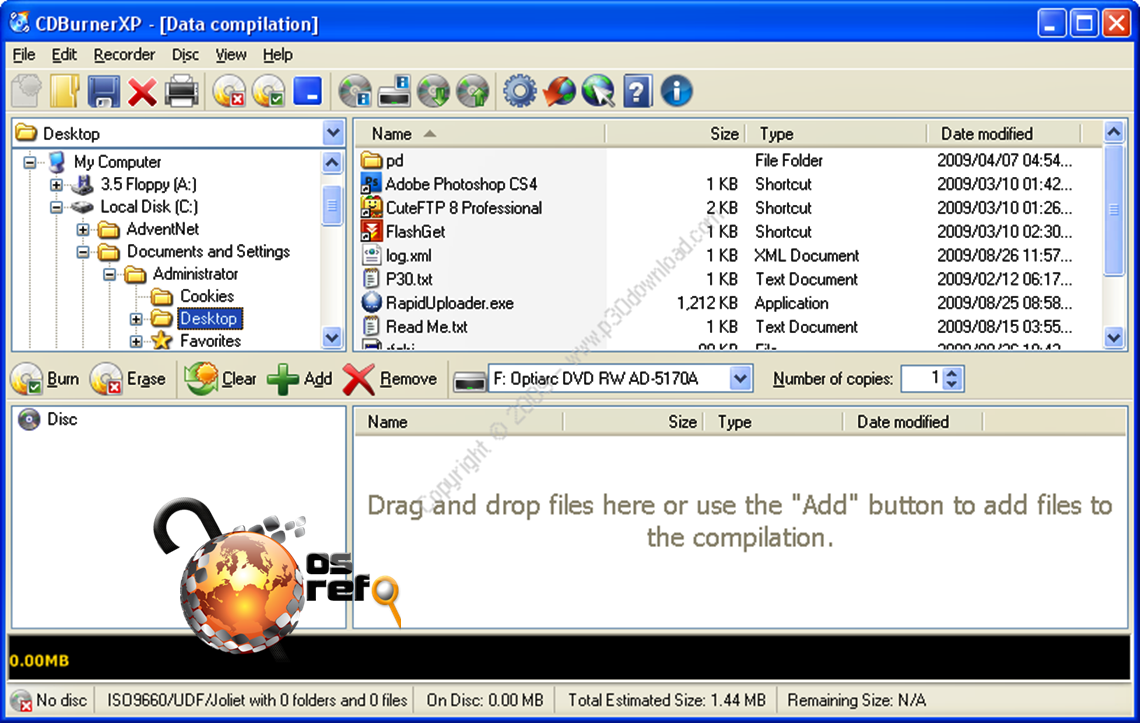Viewport: 1140px width, 723px height.
Task: Click folder tree scrollbar down arrow
Action: [x=332, y=337]
